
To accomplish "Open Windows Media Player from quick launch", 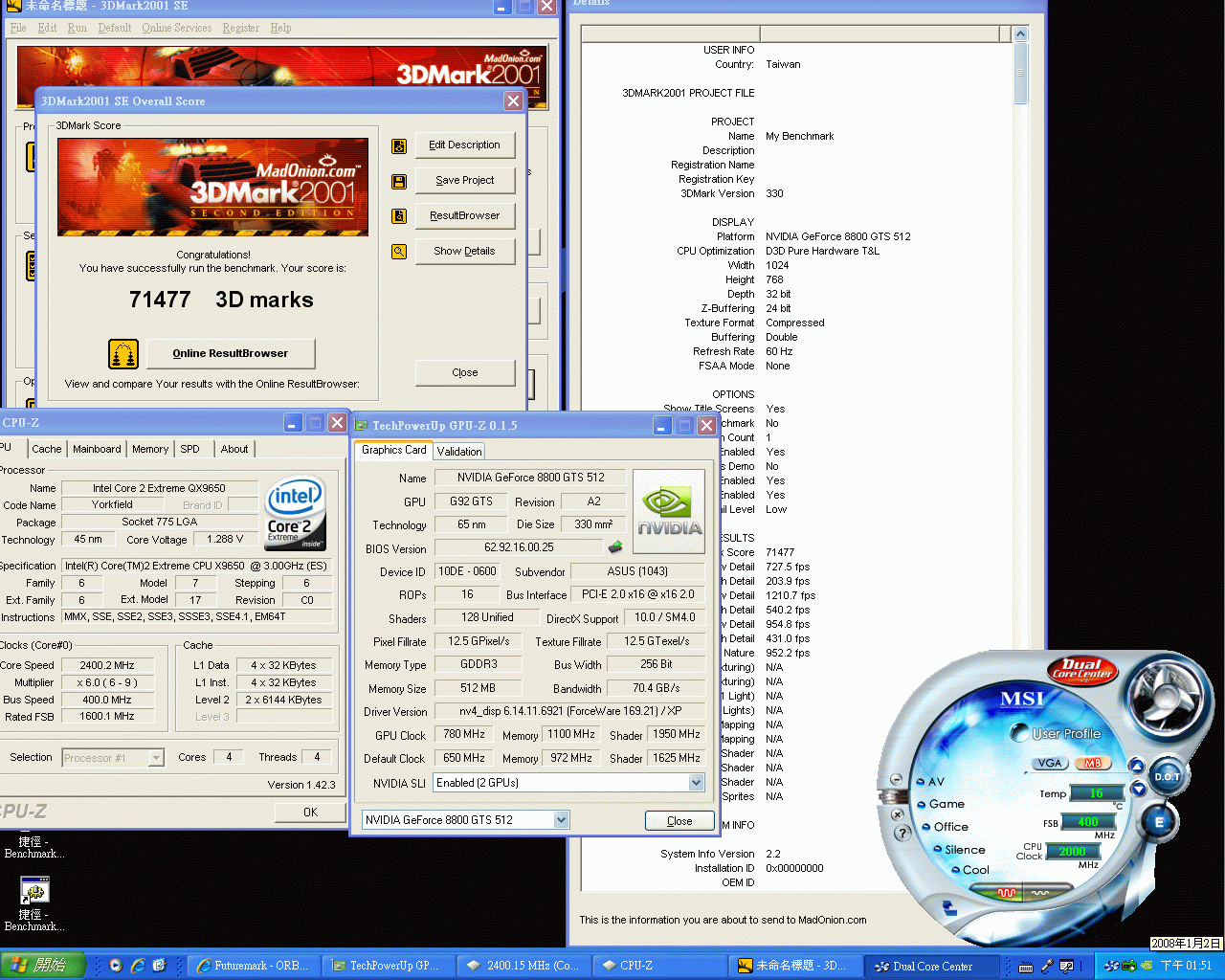I will tap(116, 966).
